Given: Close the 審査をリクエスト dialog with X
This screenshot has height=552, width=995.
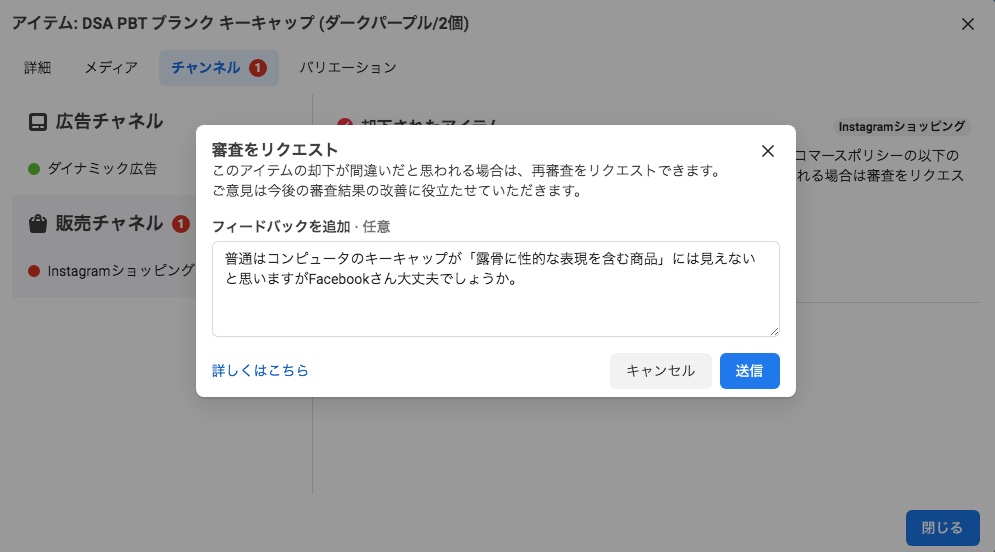Looking at the screenshot, I should (x=768, y=151).
